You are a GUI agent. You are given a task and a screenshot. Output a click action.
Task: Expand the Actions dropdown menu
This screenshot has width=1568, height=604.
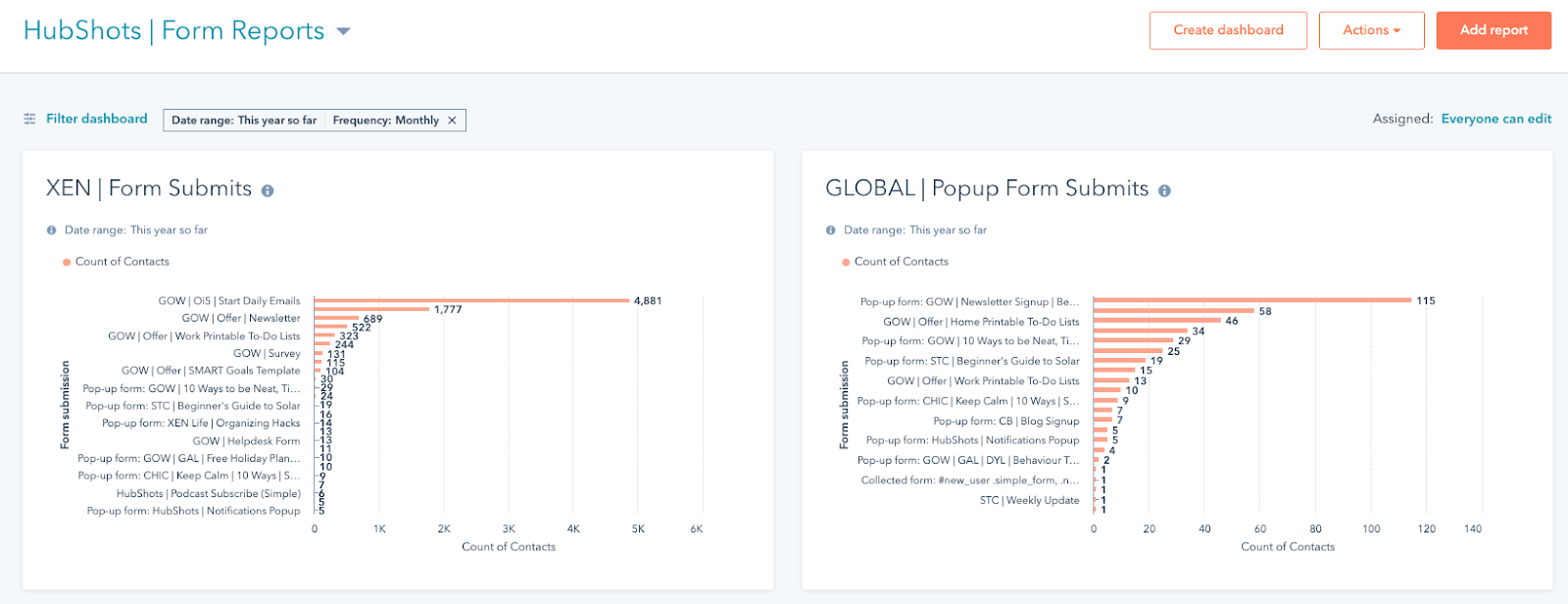pyautogui.click(x=1371, y=30)
